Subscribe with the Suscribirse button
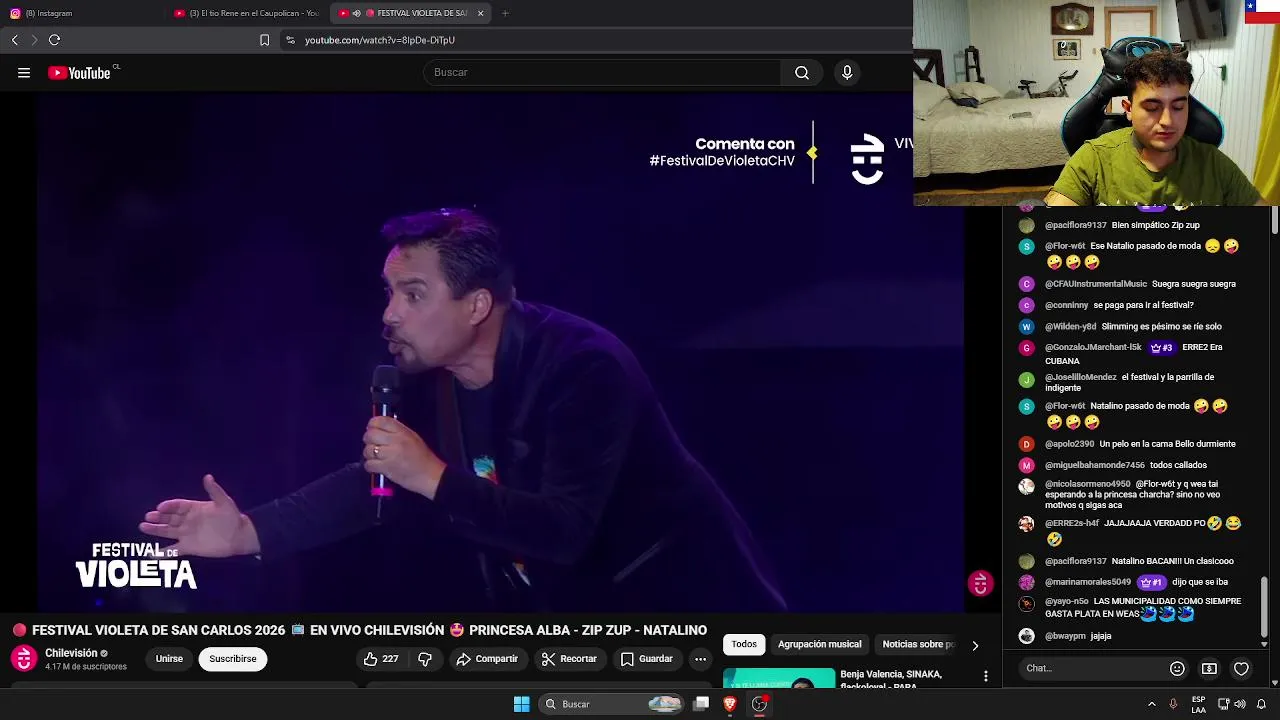 coord(233,659)
